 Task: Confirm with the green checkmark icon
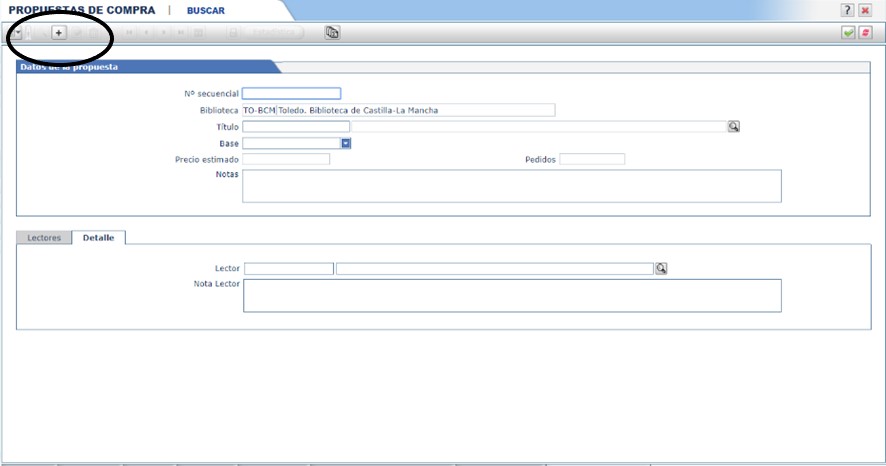tap(848, 33)
